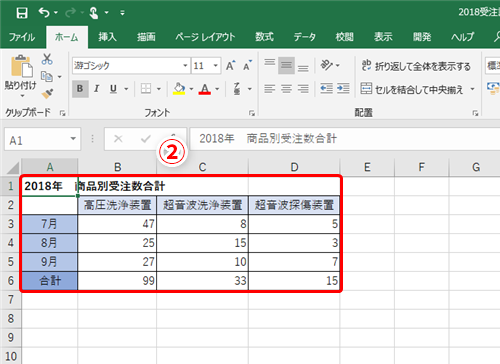Click the Decrease Font Size icon
This screenshot has height=364, width=500.
pos(247,66)
